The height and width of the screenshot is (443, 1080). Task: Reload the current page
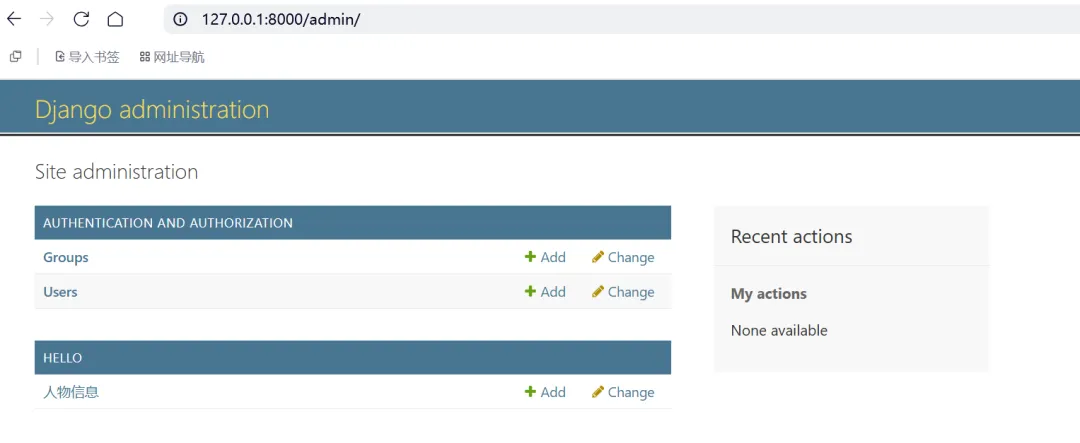pos(81,19)
